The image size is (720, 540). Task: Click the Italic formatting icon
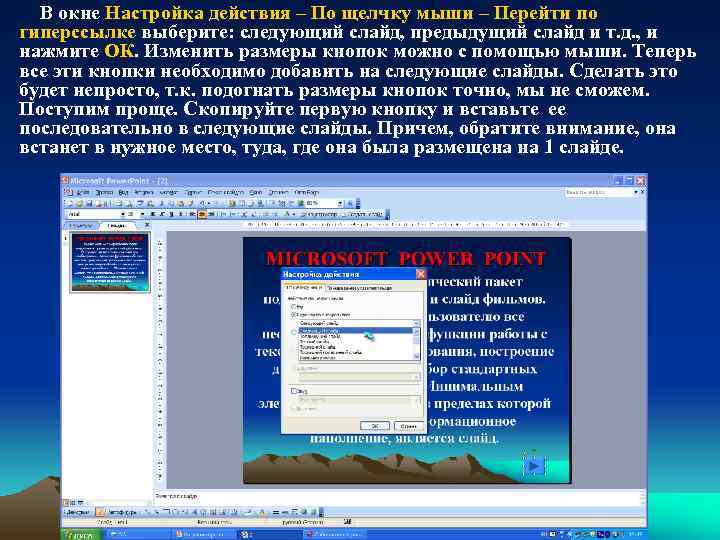[x=162, y=214]
